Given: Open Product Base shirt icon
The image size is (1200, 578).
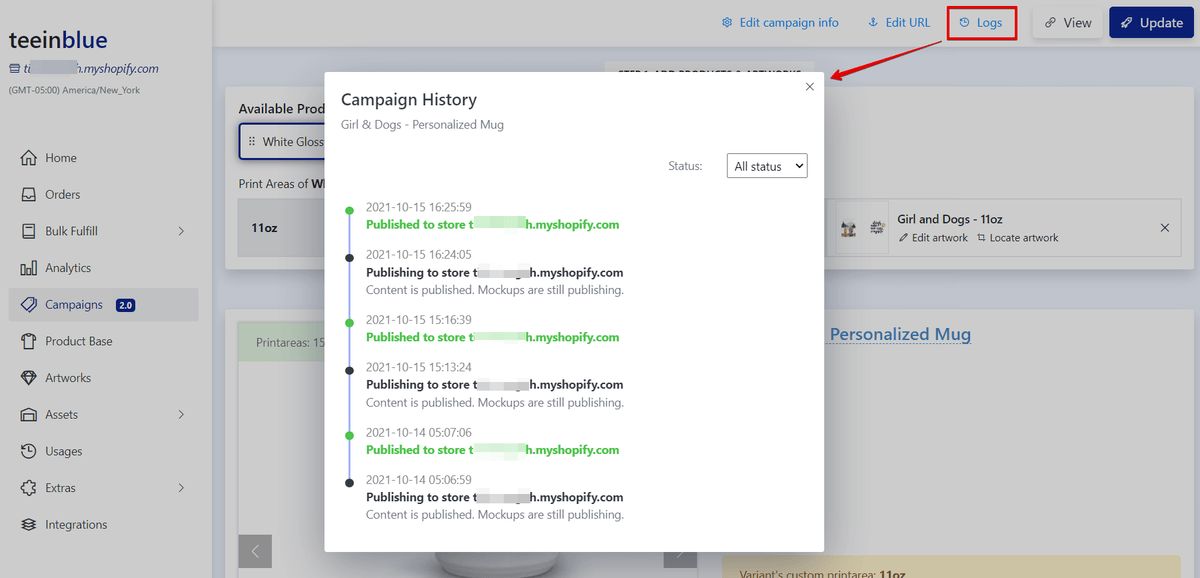Looking at the screenshot, I should pos(28,341).
